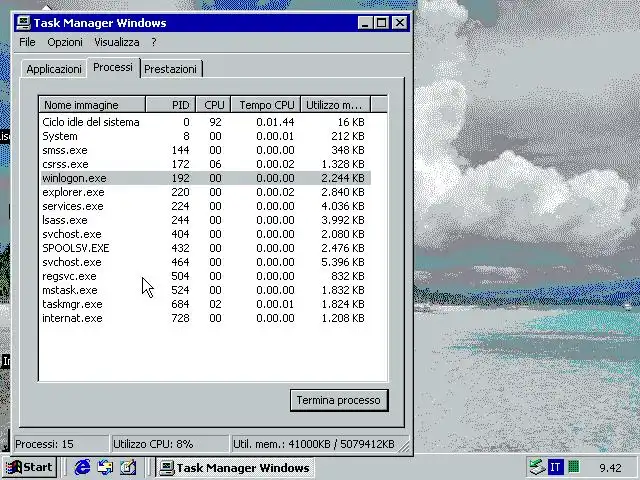The width and height of the screenshot is (640, 480).
Task: Click Task Manager Windows taskbar button
Action: pyautogui.click(x=235, y=467)
